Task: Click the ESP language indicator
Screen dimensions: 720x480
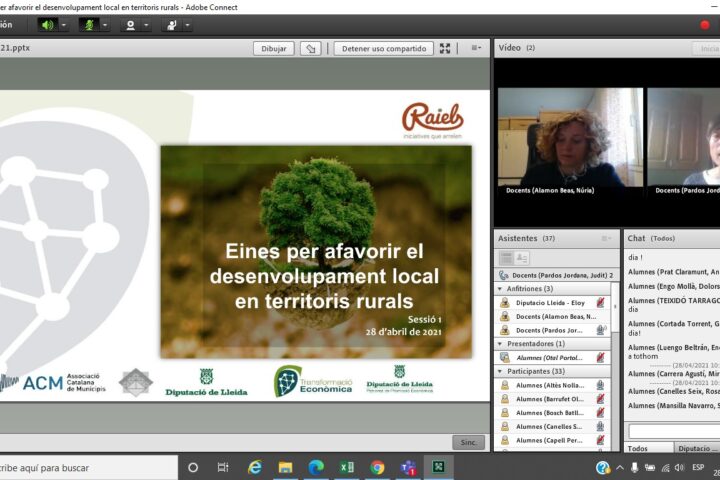Action: [x=698, y=467]
